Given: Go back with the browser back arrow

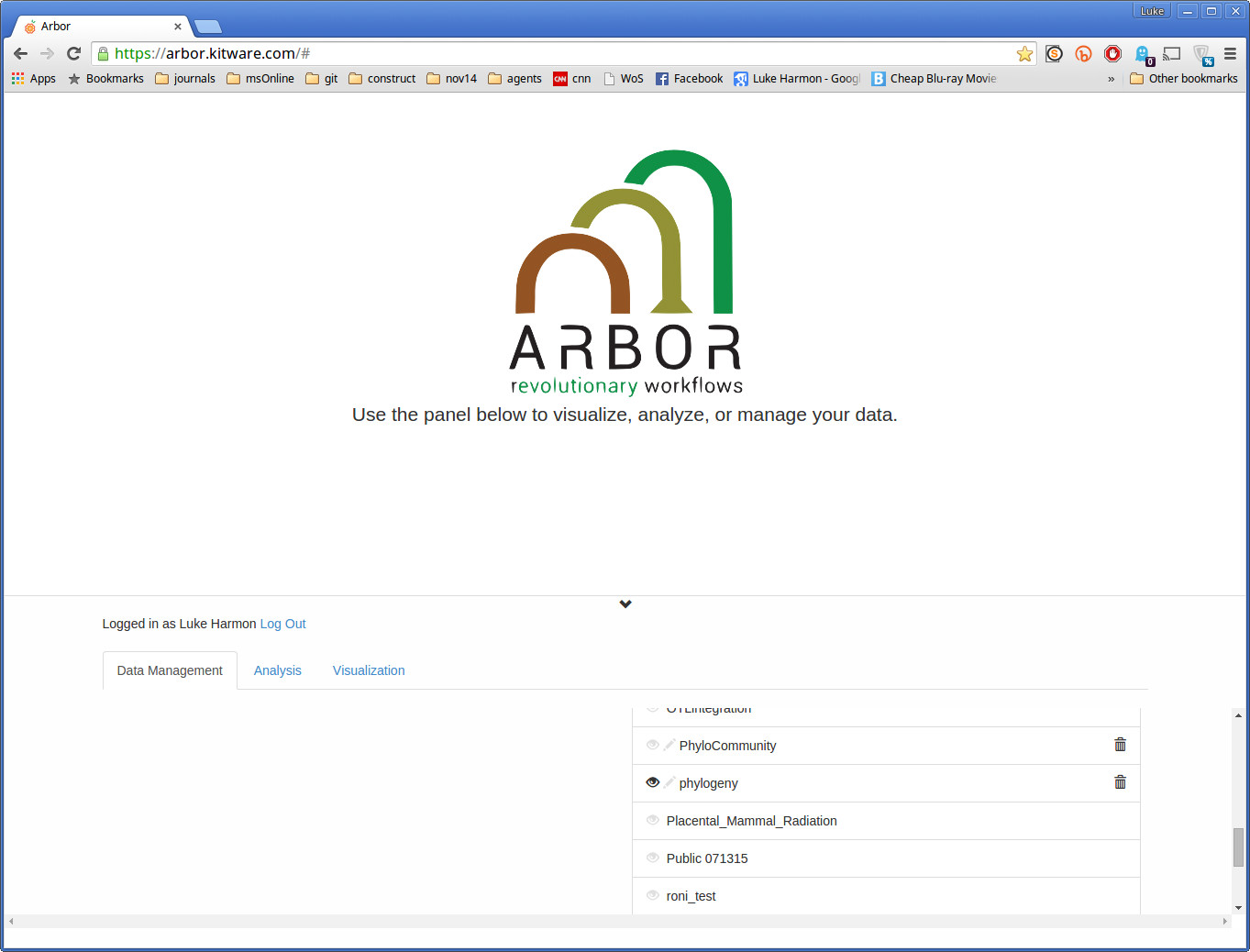Looking at the screenshot, I should coord(20,53).
